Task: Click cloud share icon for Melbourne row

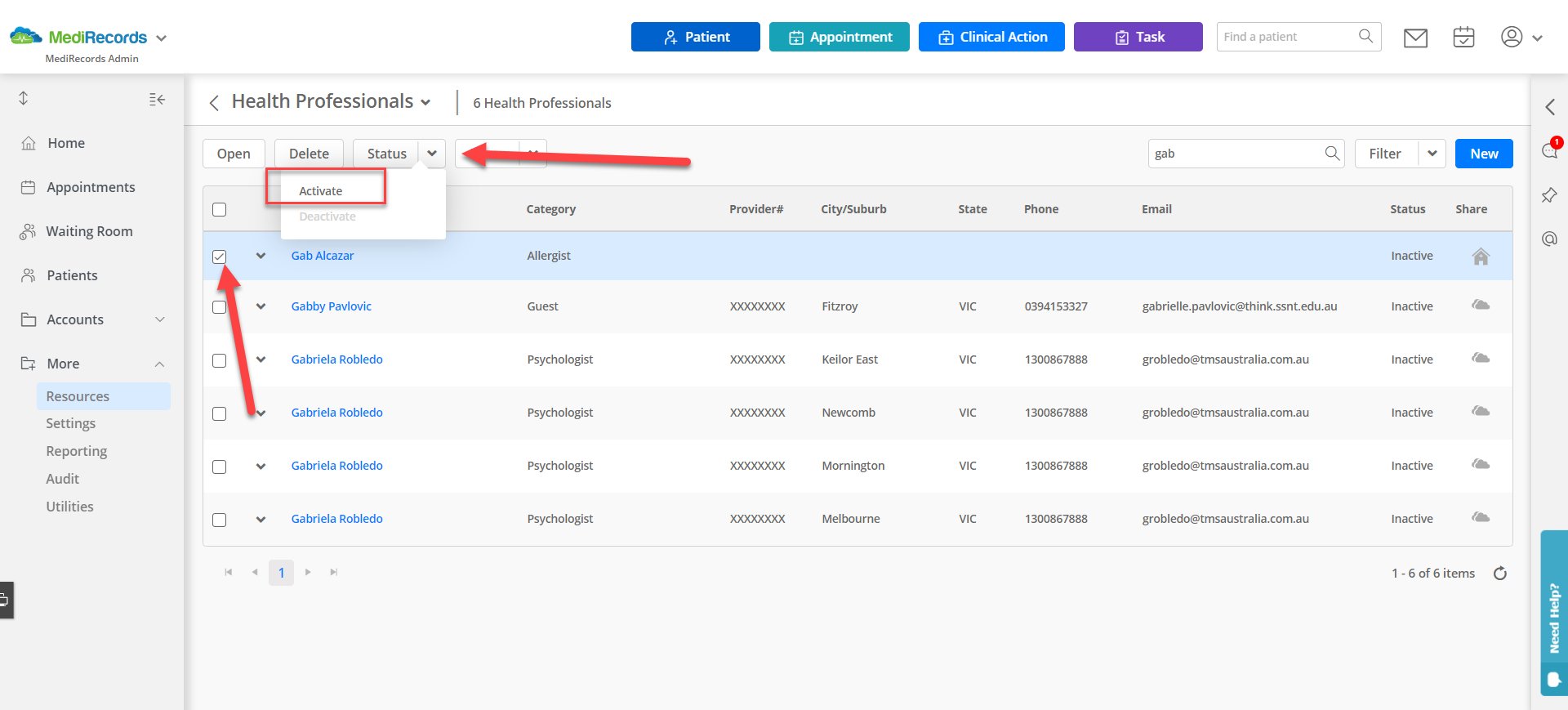Action: coord(1481,517)
